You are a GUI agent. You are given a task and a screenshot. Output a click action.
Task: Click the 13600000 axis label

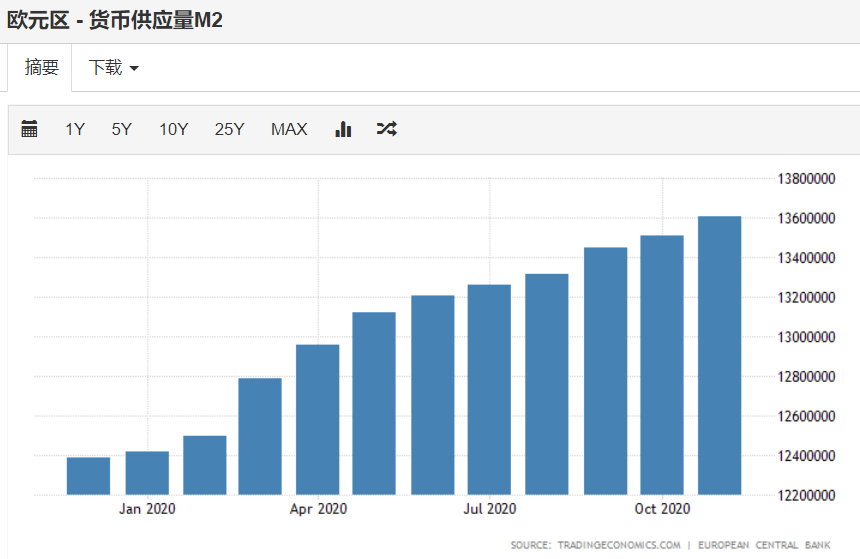tap(806, 218)
